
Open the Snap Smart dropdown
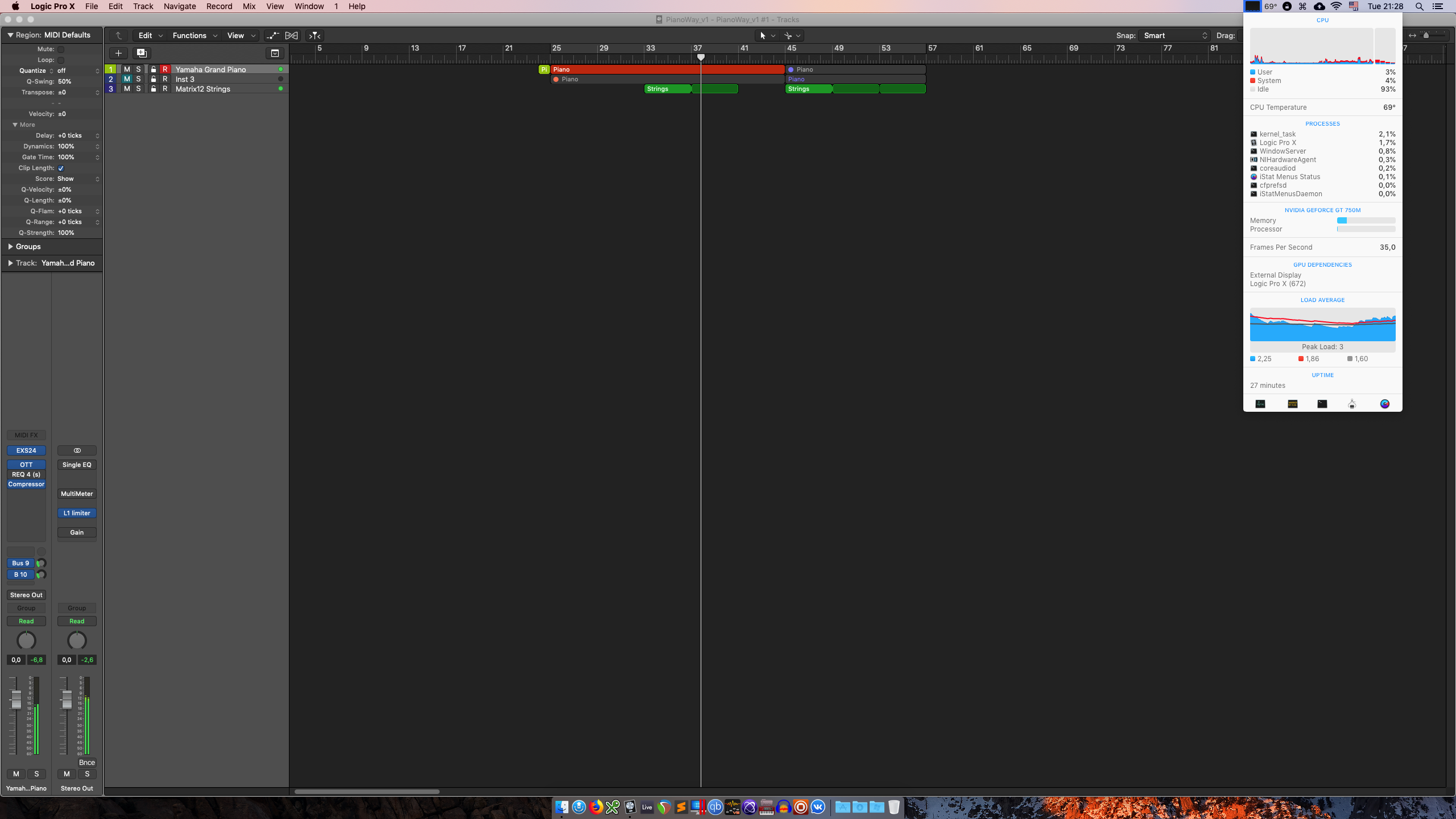click(x=1175, y=35)
